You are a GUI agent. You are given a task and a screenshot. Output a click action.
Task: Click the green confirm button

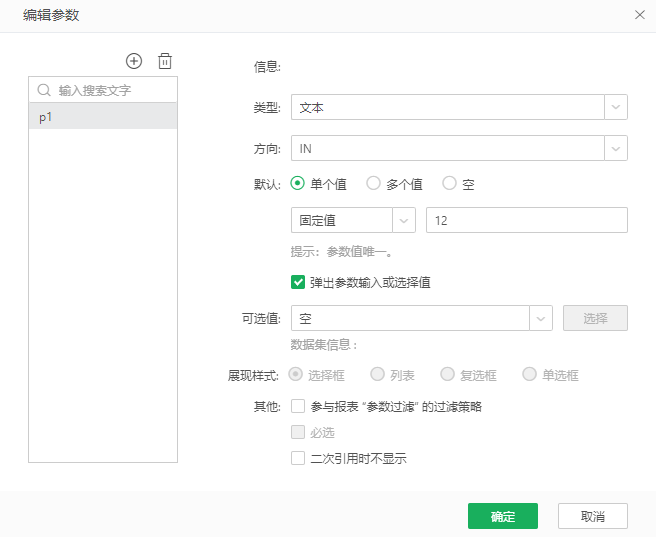point(502,516)
